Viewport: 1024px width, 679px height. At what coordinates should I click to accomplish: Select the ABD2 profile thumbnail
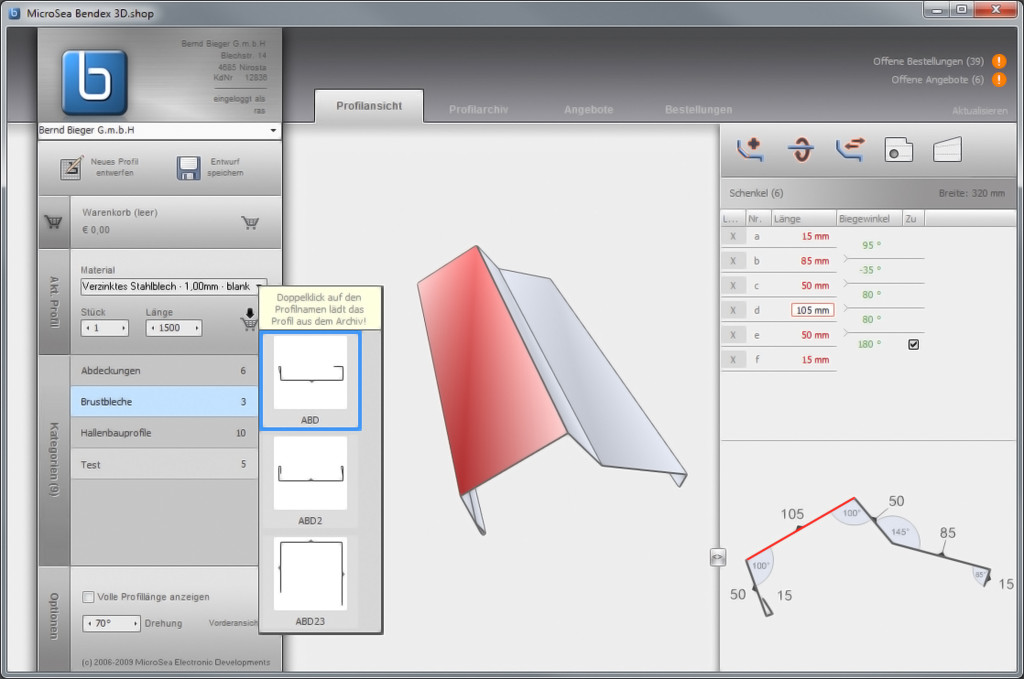pos(310,475)
